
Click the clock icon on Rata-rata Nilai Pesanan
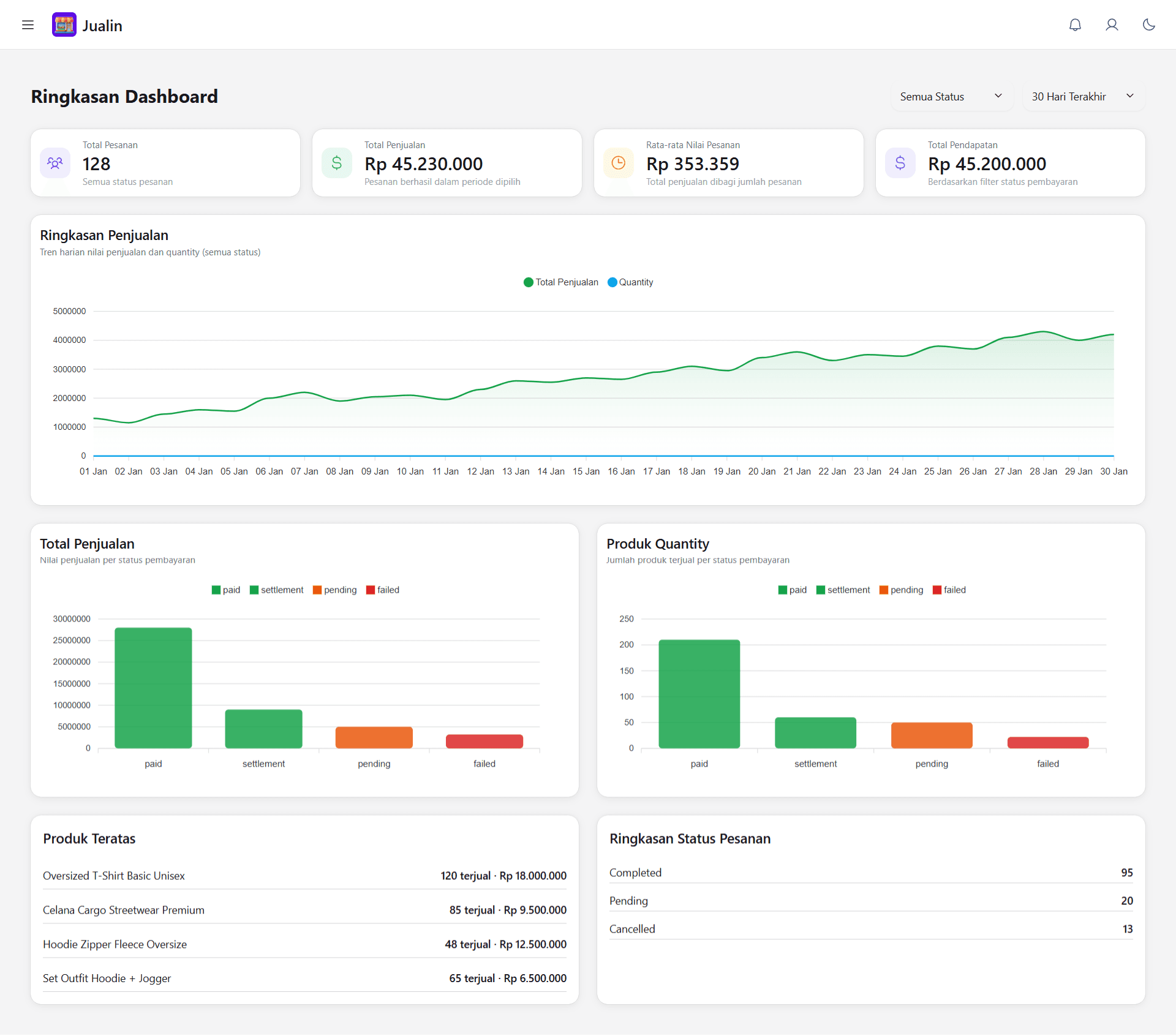(x=619, y=163)
